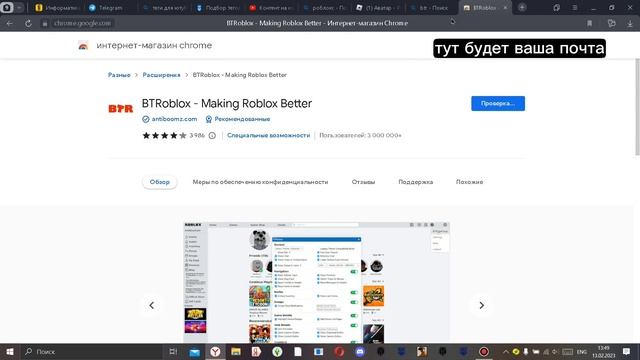This screenshot has height=360, width=640.
Task: Select the Обзор tab
Action: [x=160, y=182]
